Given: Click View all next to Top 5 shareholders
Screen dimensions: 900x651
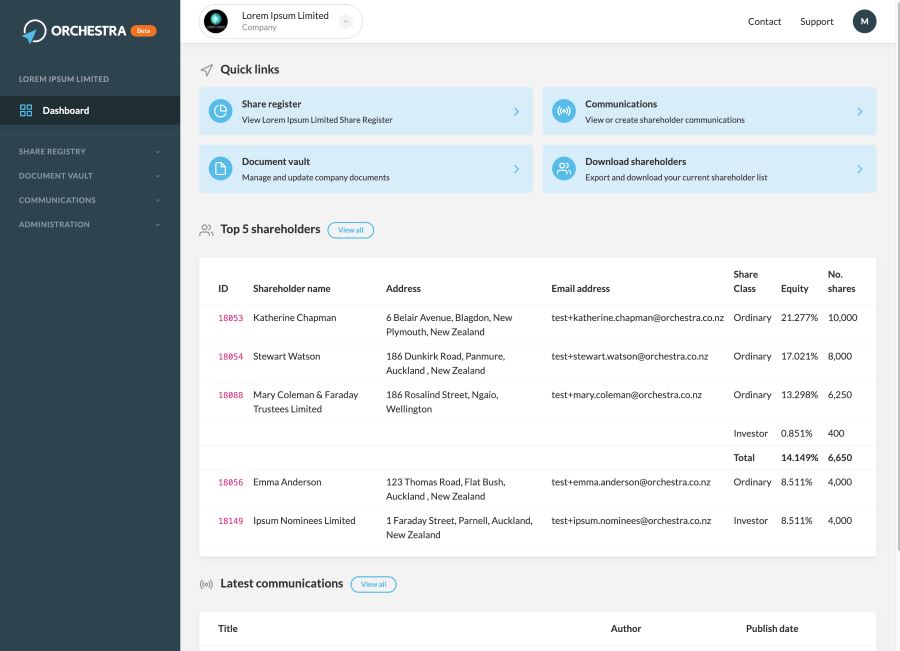Looking at the screenshot, I should pyautogui.click(x=350, y=230).
